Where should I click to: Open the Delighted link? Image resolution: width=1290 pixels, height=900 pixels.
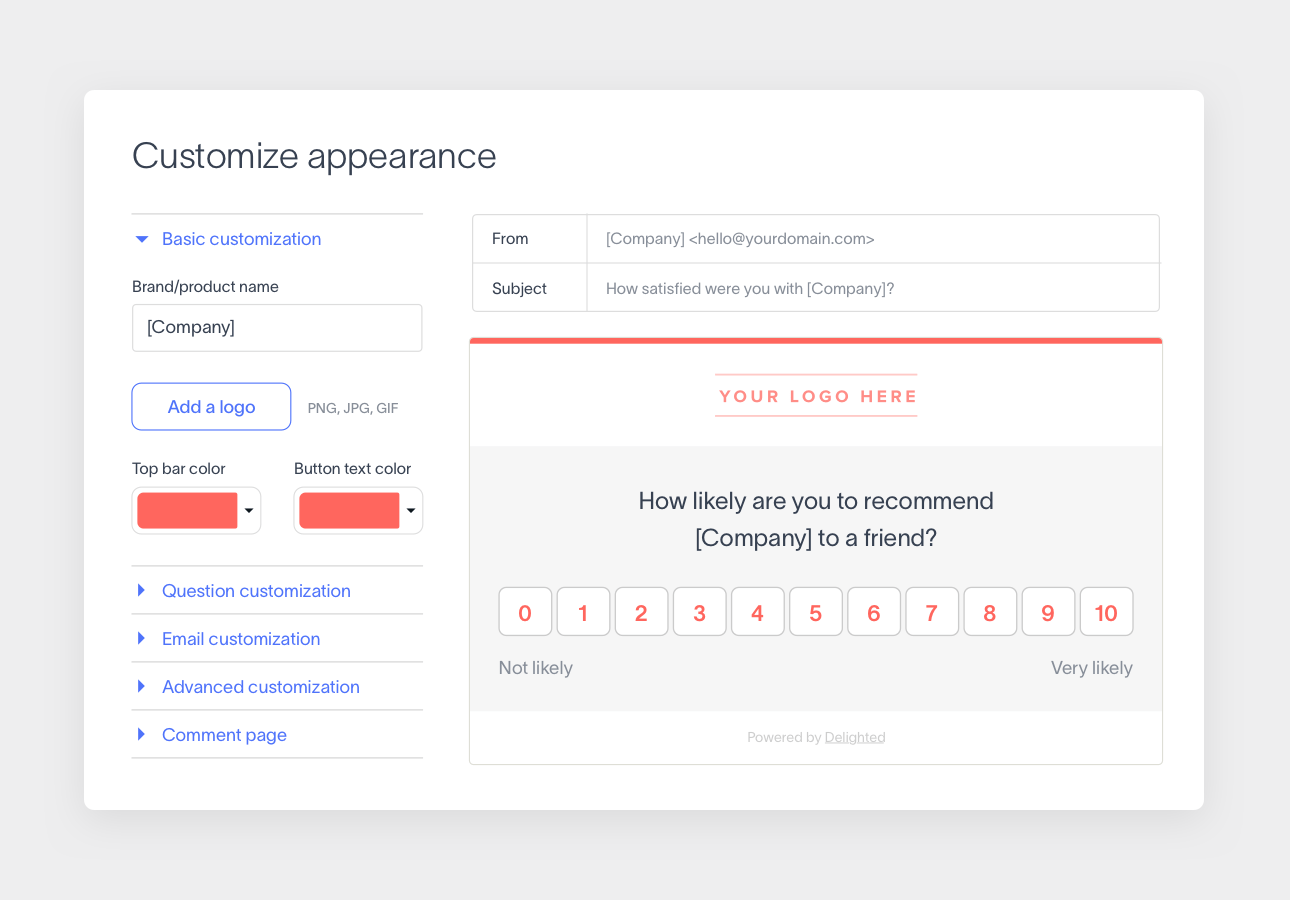tap(855, 737)
